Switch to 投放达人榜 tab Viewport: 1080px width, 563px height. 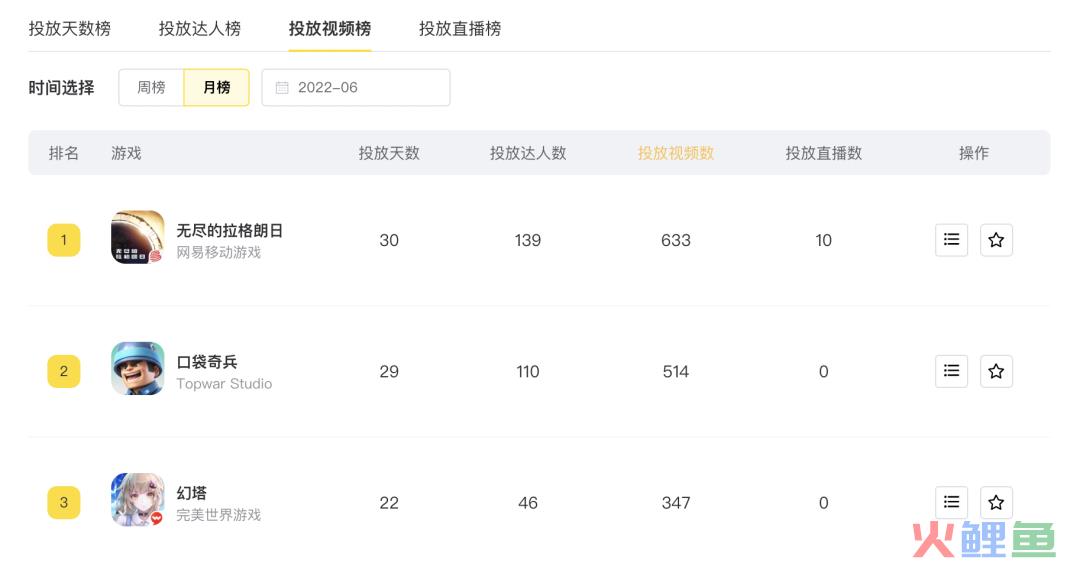point(200,29)
